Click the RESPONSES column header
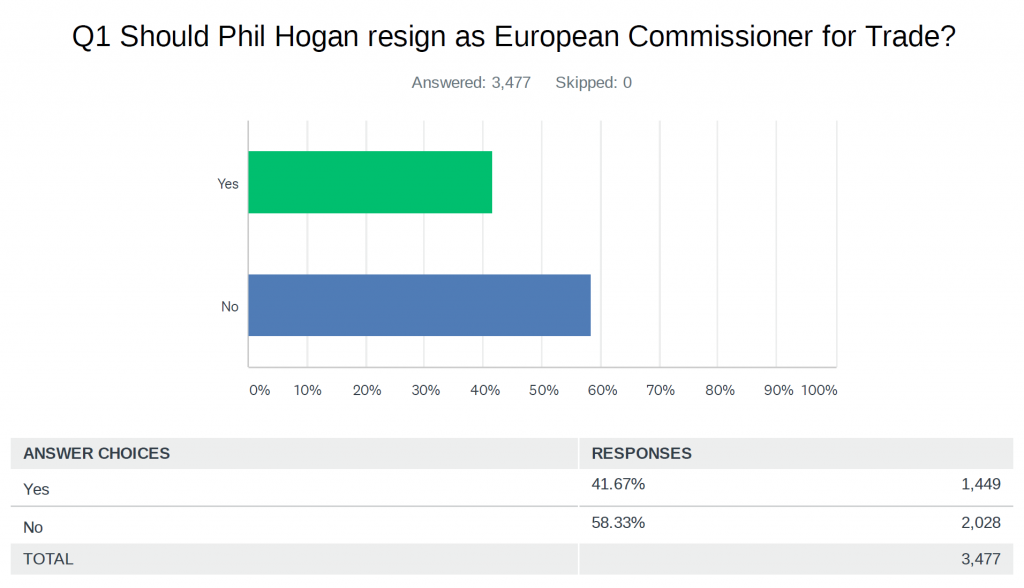 [642, 453]
